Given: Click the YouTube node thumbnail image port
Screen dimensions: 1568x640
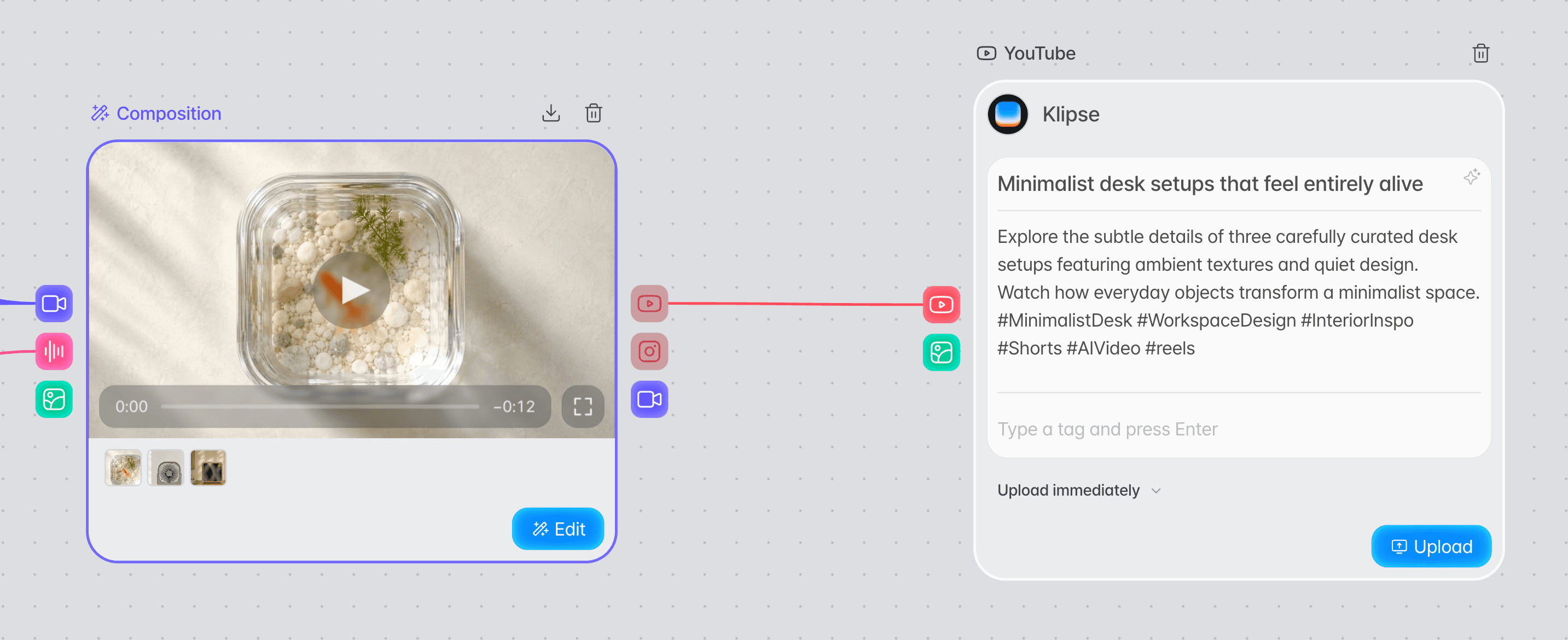Looking at the screenshot, I should click(x=942, y=352).
